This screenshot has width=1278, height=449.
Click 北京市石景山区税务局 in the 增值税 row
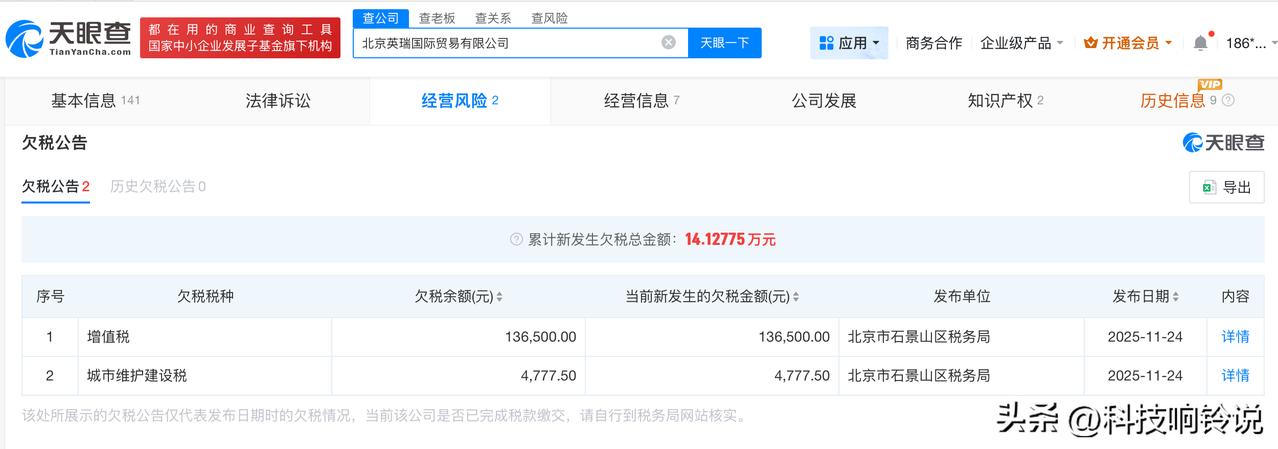click(919, 337)
